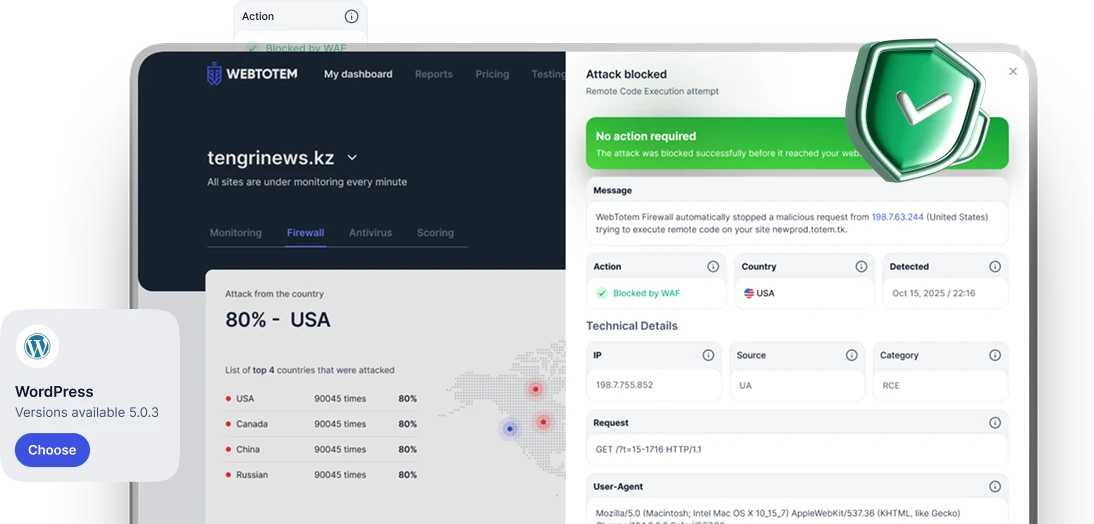Click info icon in Source card
This screenshot has width=1094, height=524.
pyautogui.click(x=851, y=355)
